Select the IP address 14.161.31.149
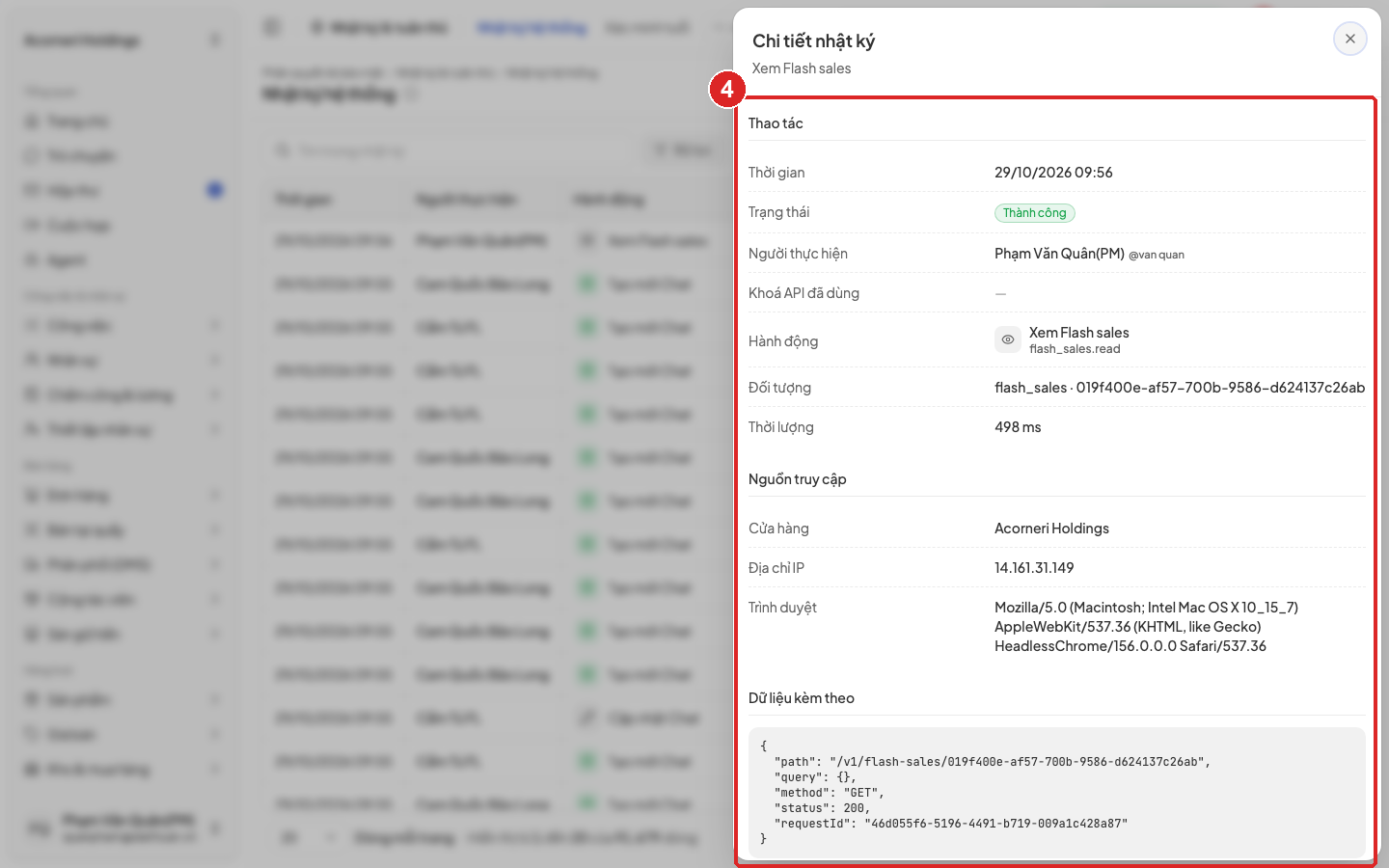Screen dimensions: 1389x868 (x=1034, y=568)
